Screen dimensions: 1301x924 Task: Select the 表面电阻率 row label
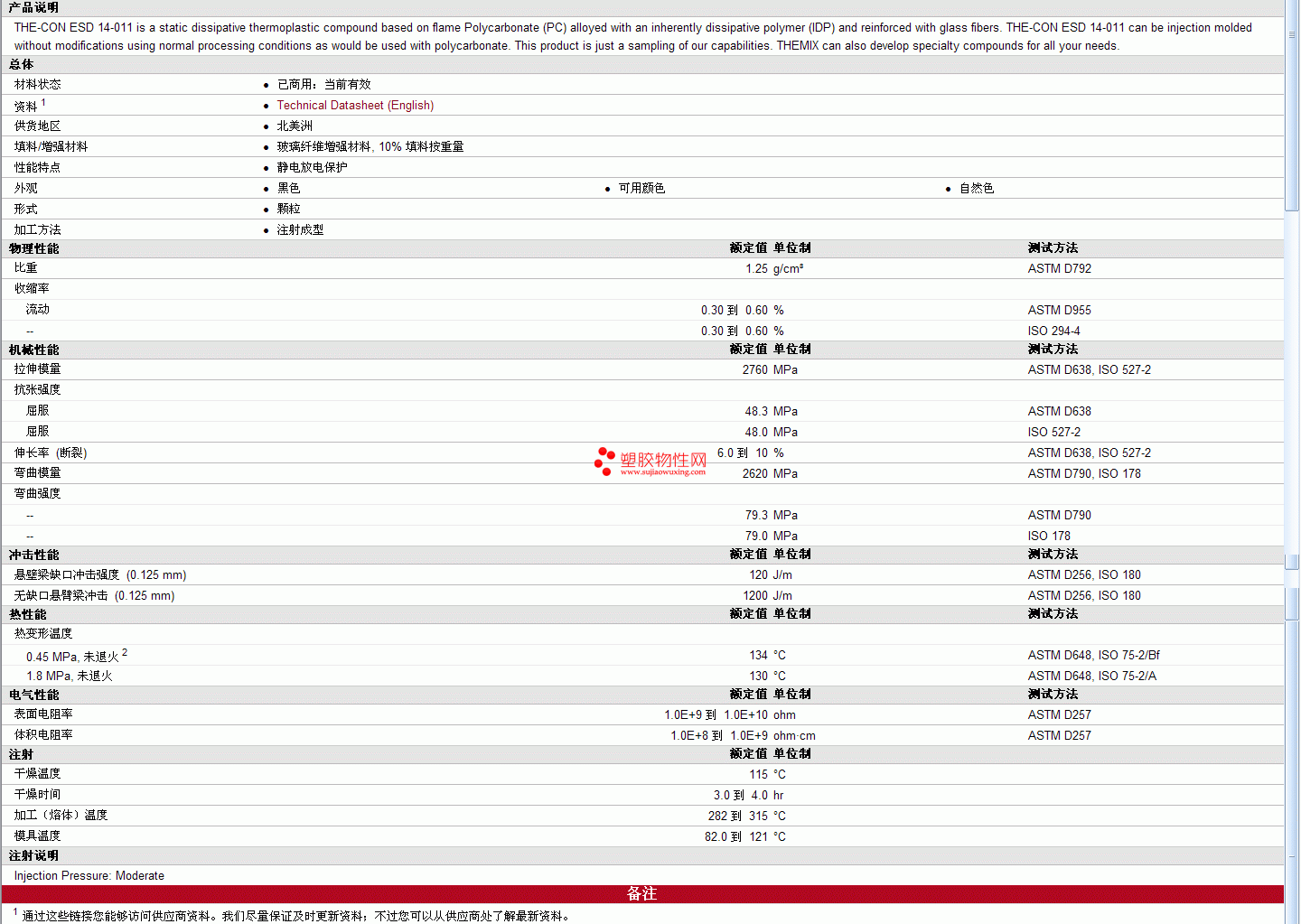[43, 714]
